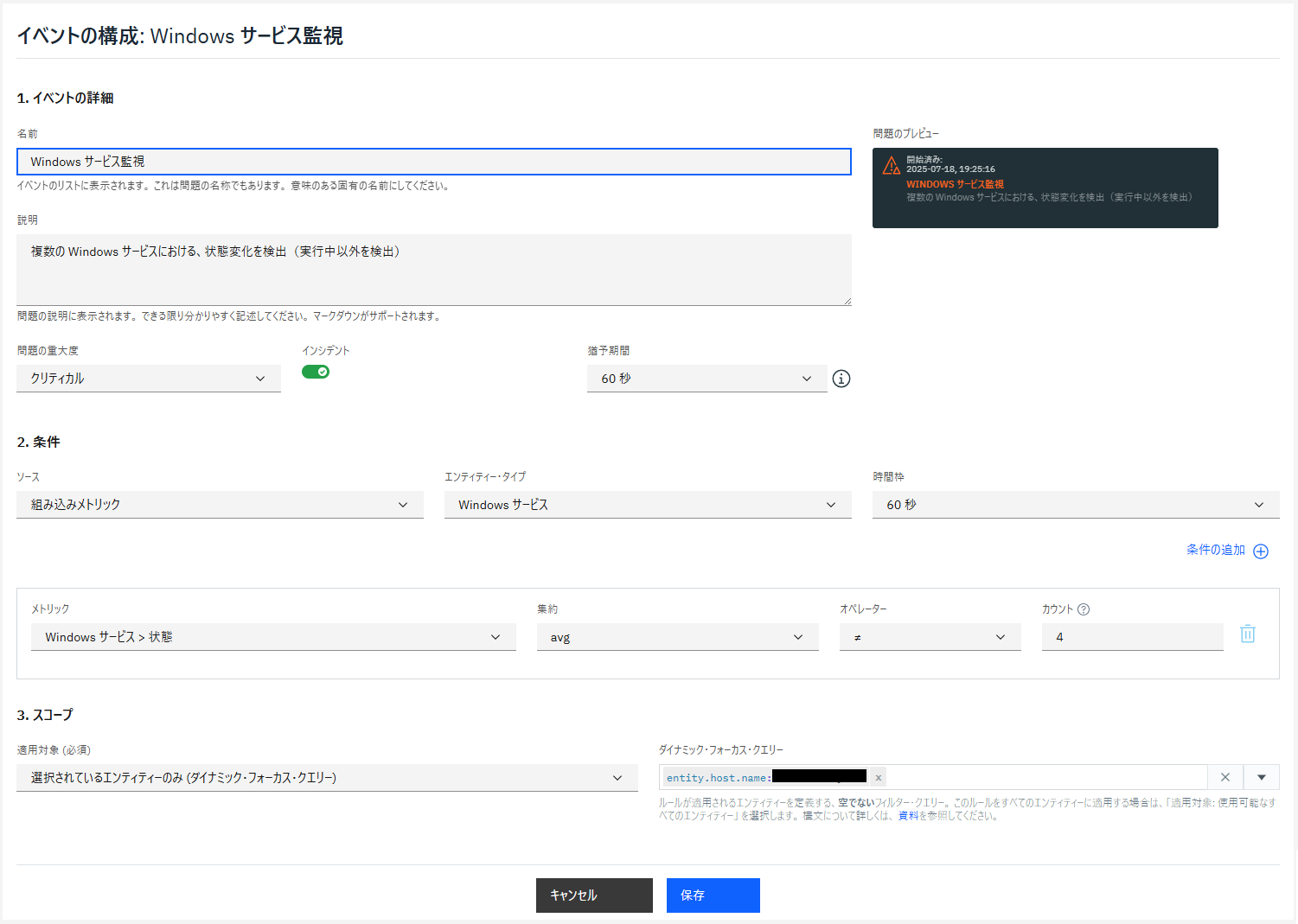Click the キャンセル button
This screenshot has height=924, width=1298.
tap(594, 895)
